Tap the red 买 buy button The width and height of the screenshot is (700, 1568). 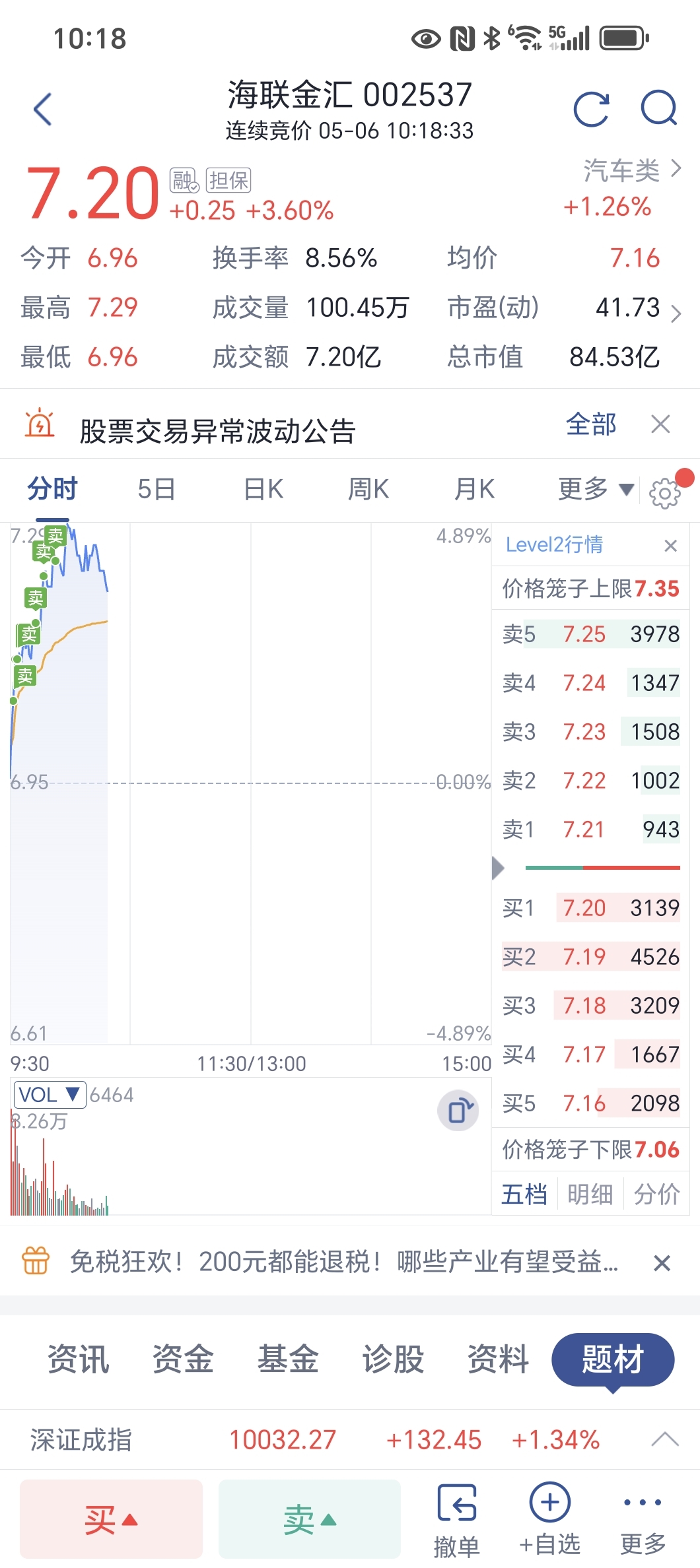coord(111,1519)
